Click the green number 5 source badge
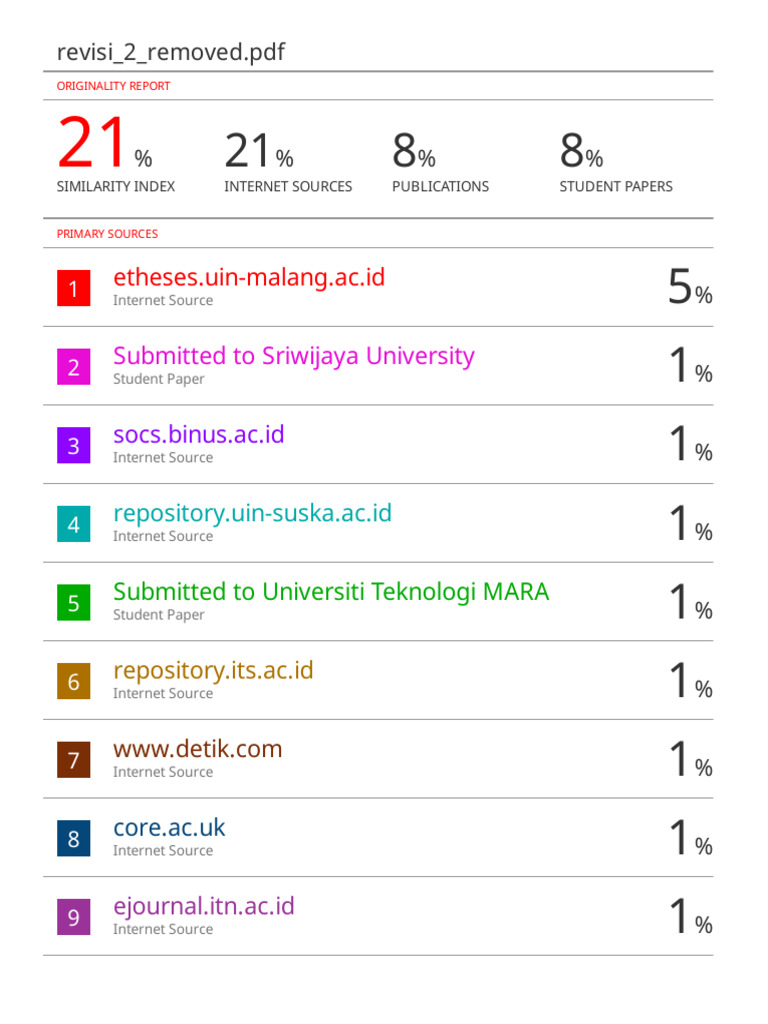 pos(73,603)
